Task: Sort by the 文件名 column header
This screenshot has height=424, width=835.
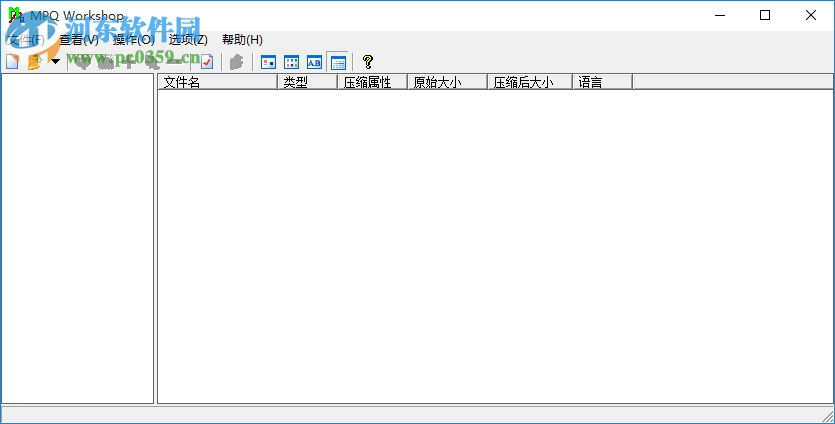Action: (217, 82)
